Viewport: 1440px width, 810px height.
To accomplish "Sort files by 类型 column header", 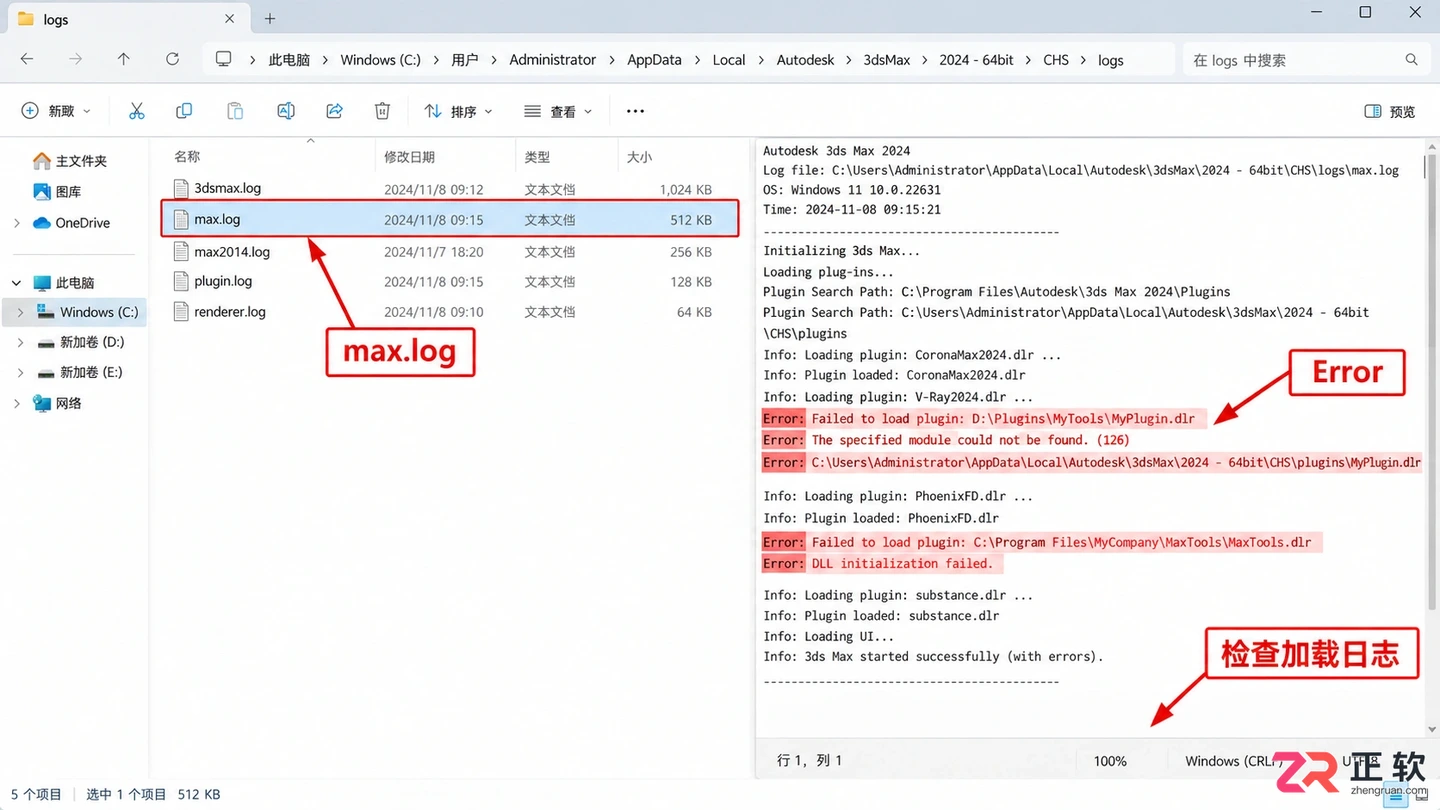I will 537,157.
